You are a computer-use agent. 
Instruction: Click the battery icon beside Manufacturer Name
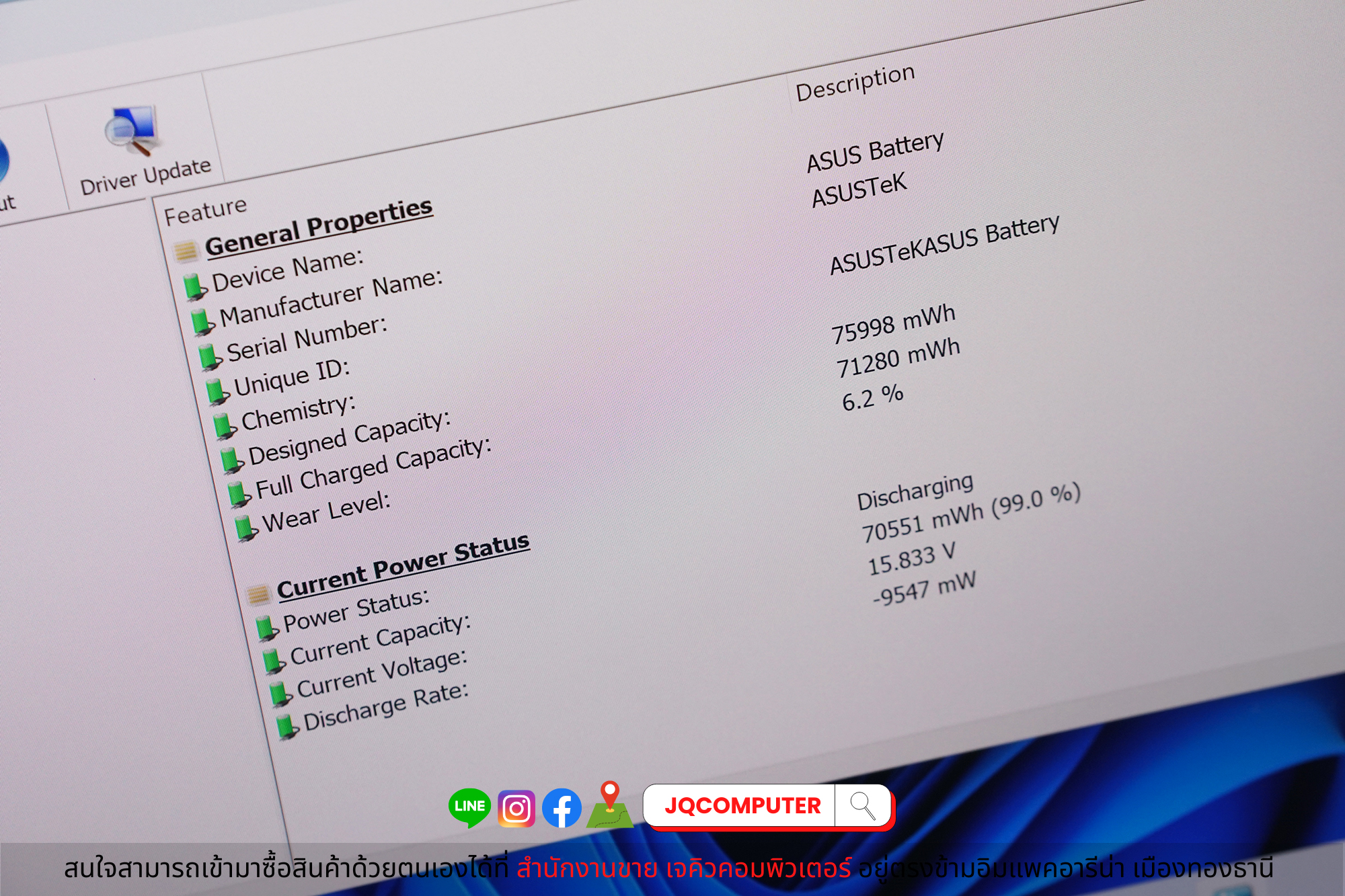pyautogui.click(x=202, y=322)
